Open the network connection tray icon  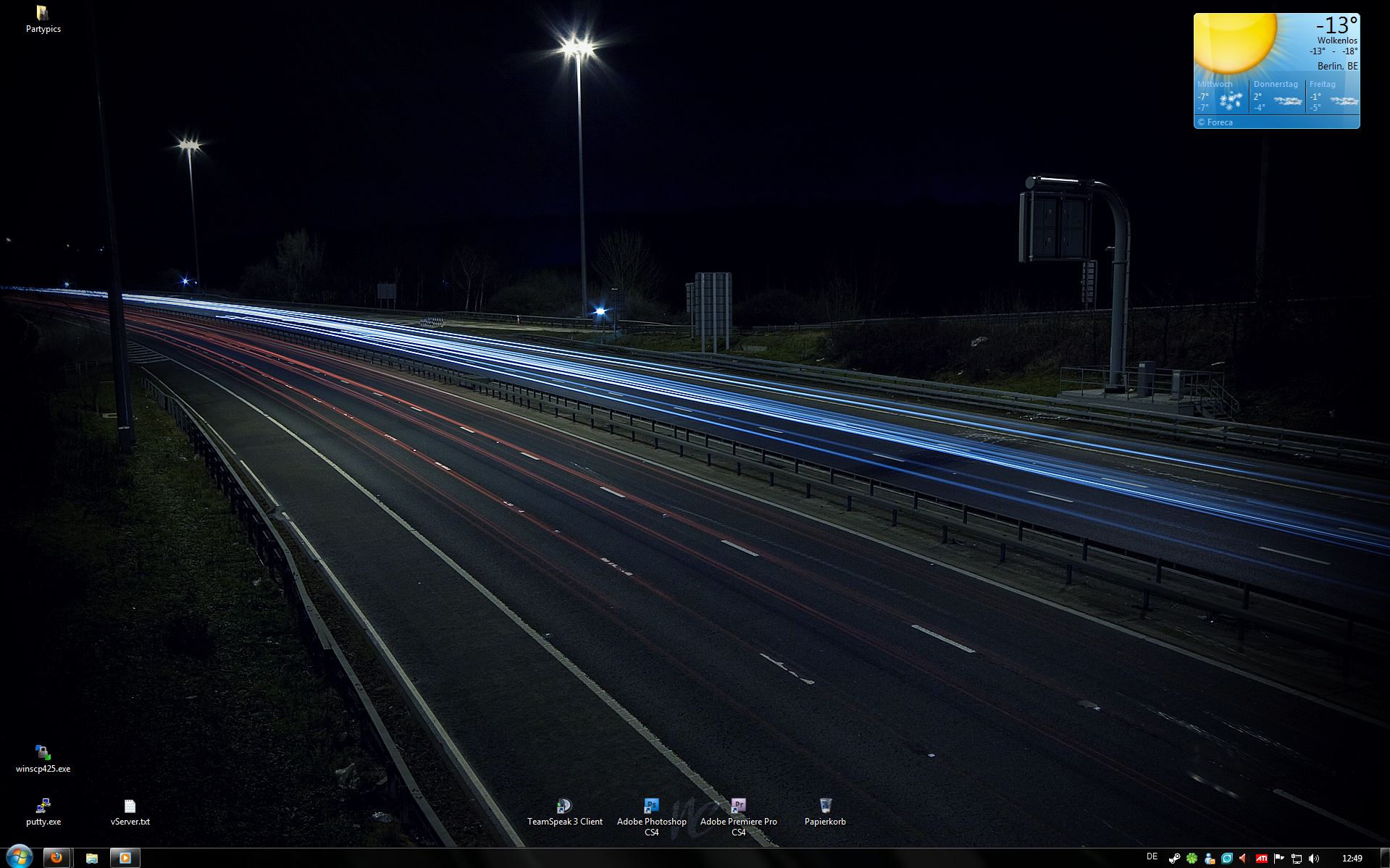tap(1297, 859)
